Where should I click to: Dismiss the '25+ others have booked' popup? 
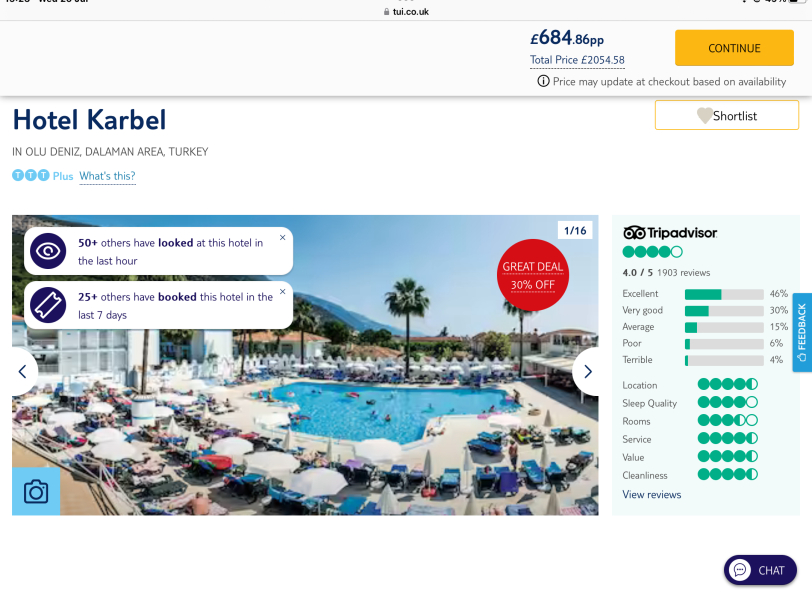point(282,291)
